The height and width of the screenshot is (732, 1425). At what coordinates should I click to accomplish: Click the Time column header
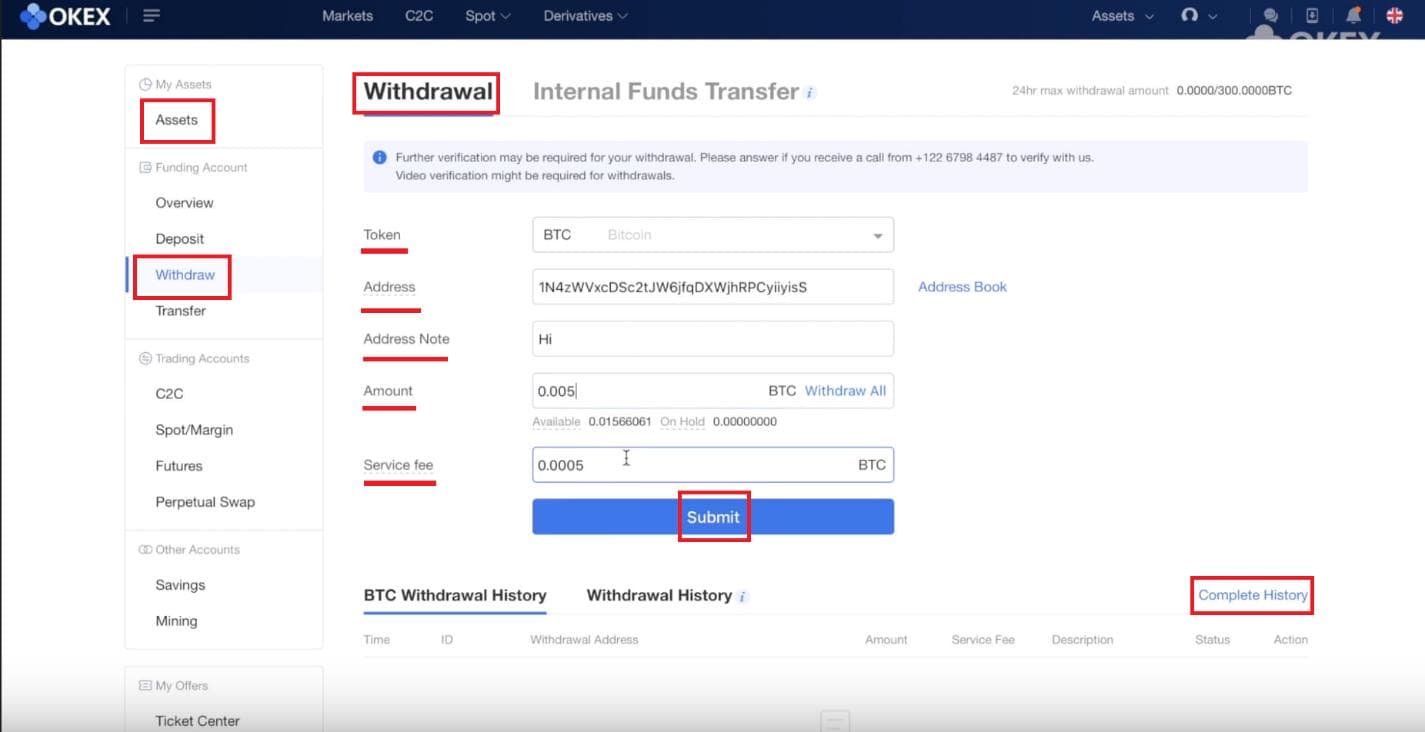coord(377,640)
